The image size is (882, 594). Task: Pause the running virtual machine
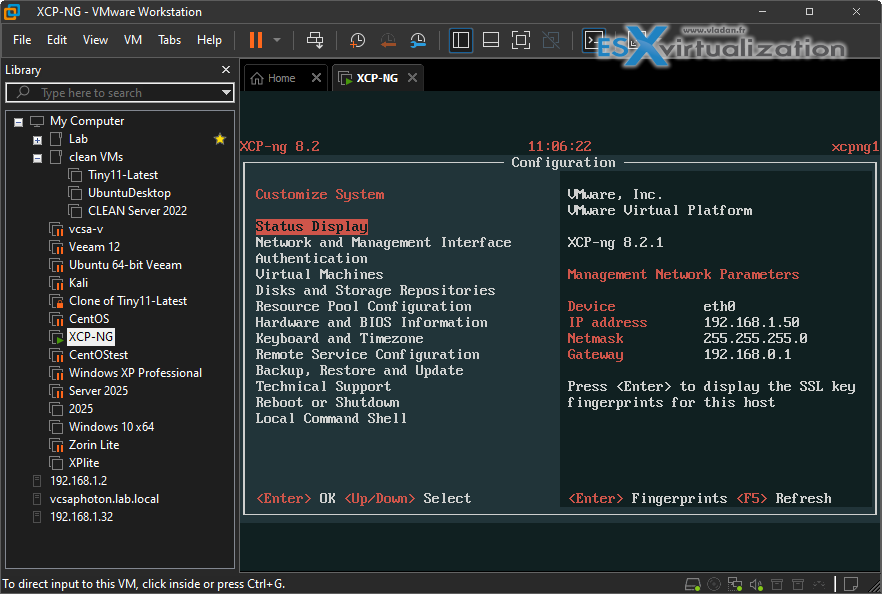point(256,40)
